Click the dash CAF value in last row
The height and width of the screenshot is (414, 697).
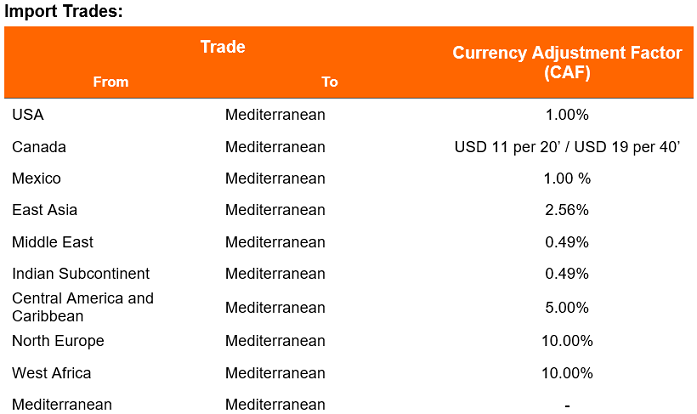(567, 405)
